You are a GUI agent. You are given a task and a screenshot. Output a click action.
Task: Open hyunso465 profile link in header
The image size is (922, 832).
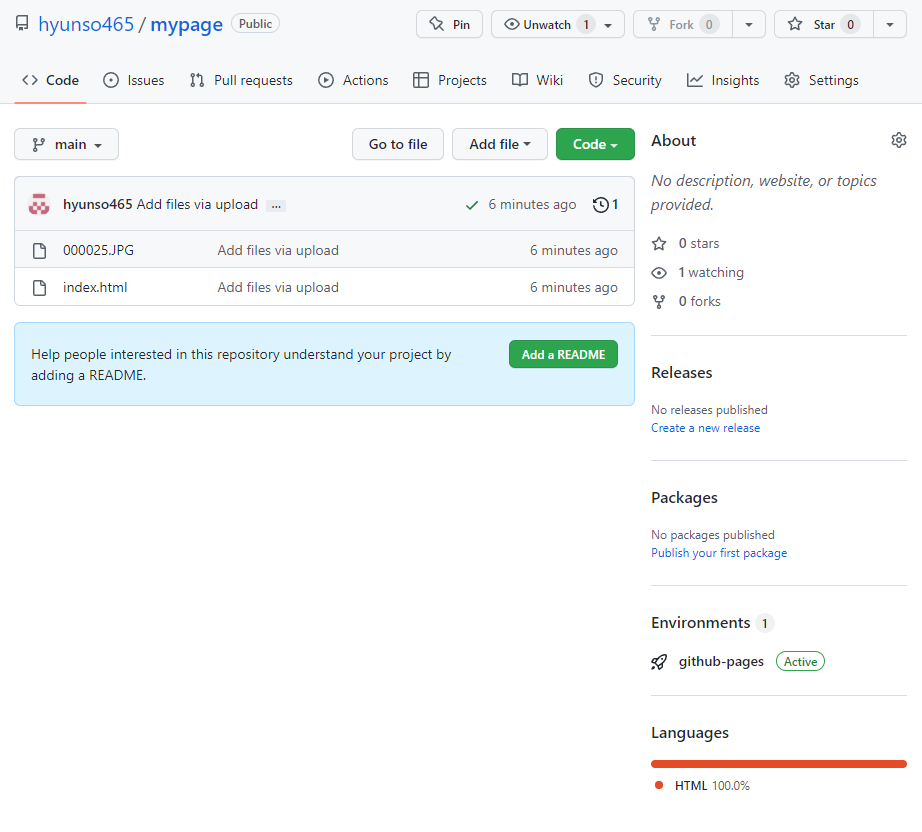tap(86, 25)
